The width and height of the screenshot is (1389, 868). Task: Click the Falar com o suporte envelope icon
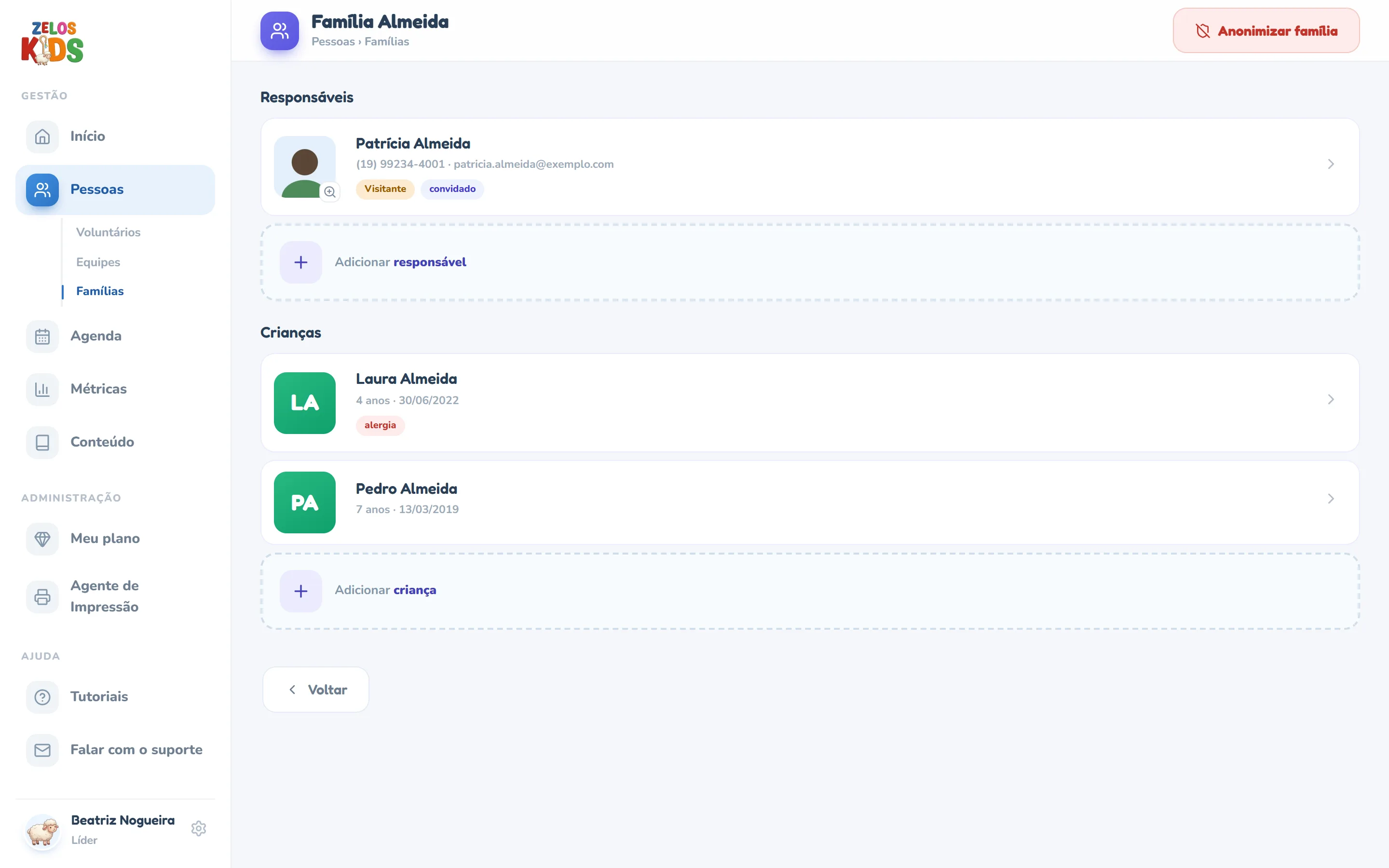click(x=42, y=750)
